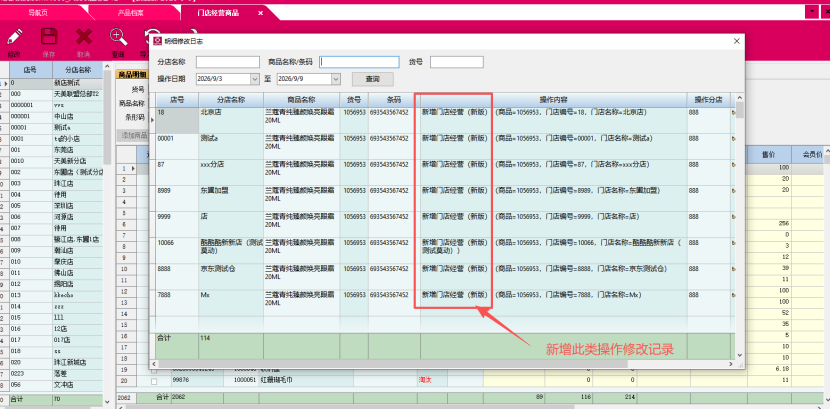Click the 添加商品 button

click(133, 135)
